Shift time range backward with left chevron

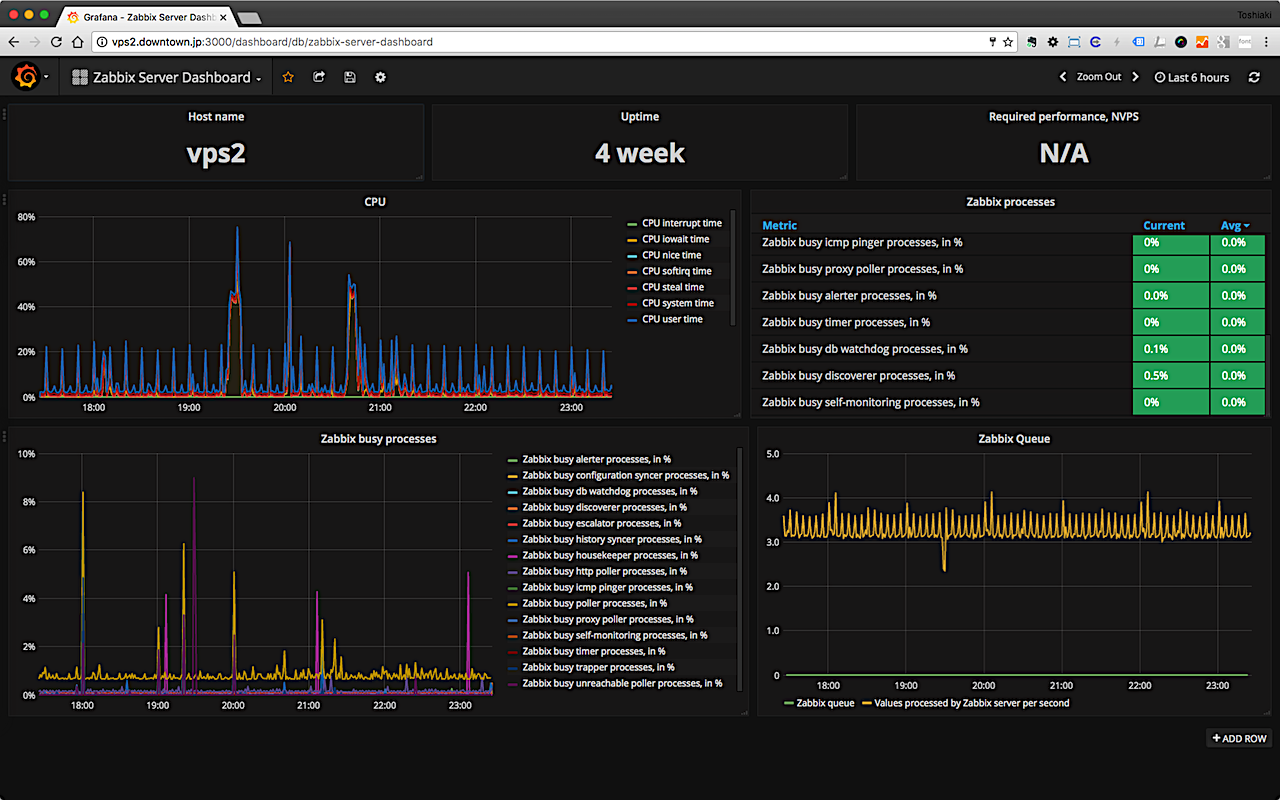point(1064,77)
